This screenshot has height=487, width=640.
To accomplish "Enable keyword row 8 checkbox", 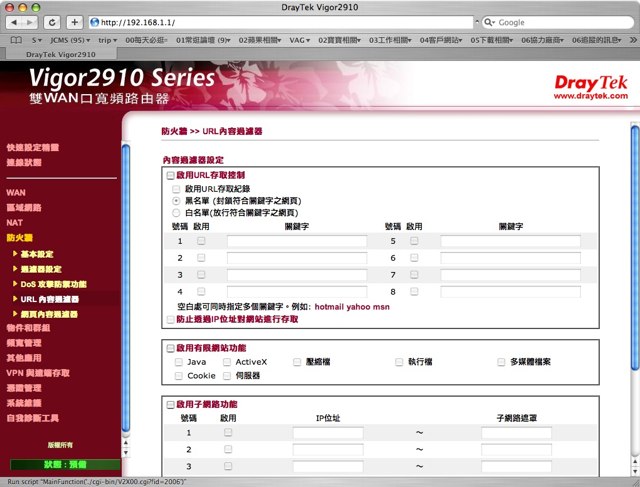I will 414,291.
